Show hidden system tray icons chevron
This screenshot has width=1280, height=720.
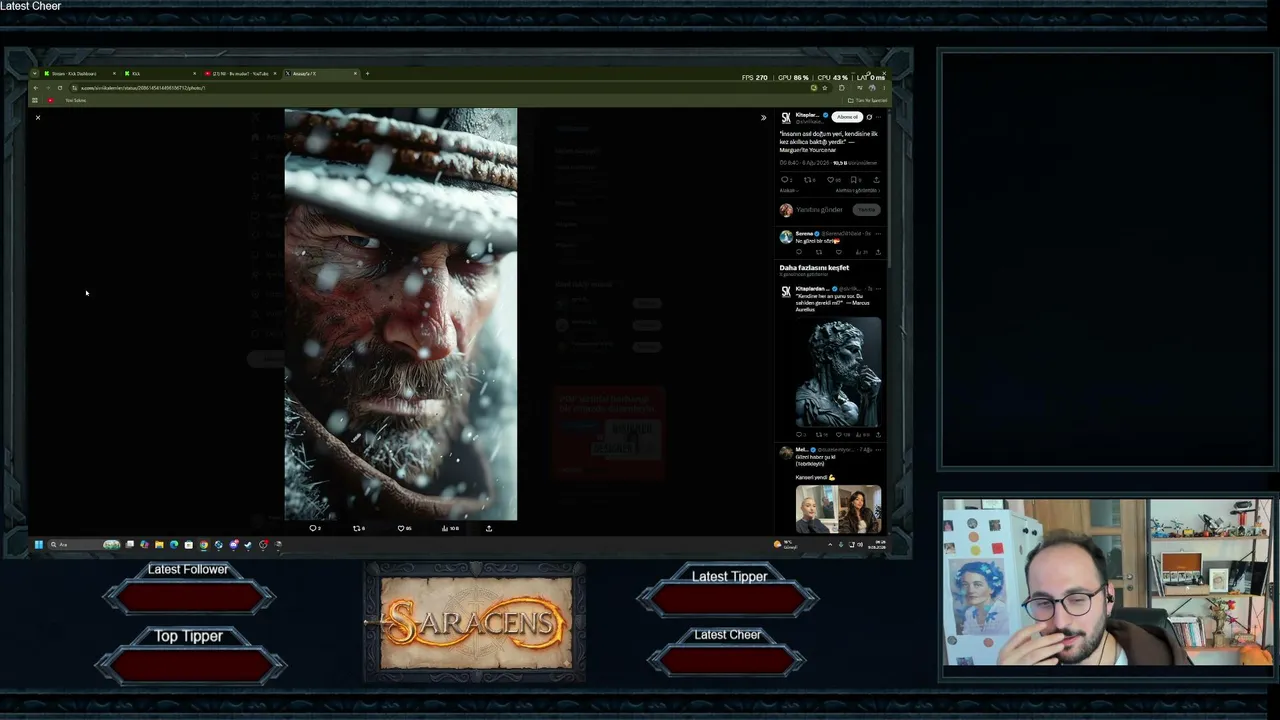[830, 545]
